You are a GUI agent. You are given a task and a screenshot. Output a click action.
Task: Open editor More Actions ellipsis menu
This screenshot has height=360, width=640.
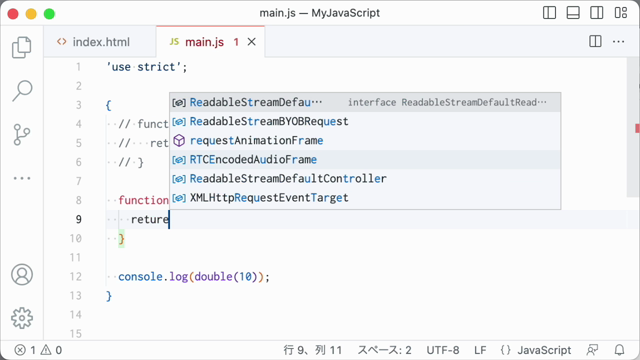618,41
